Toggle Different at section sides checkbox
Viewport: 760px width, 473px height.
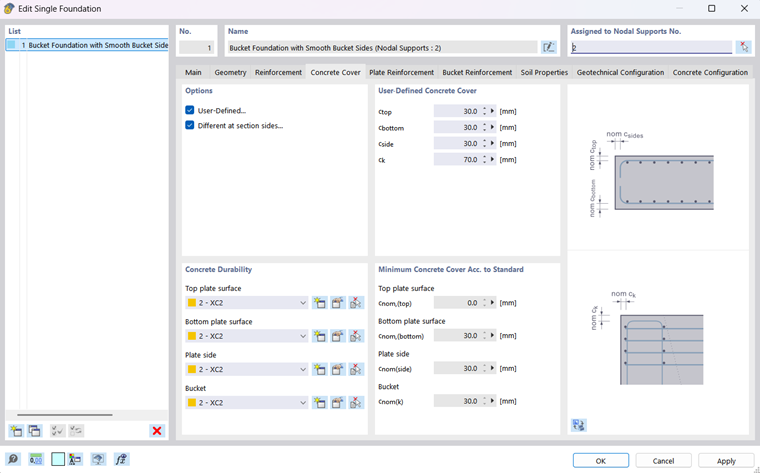coord(190,126)
